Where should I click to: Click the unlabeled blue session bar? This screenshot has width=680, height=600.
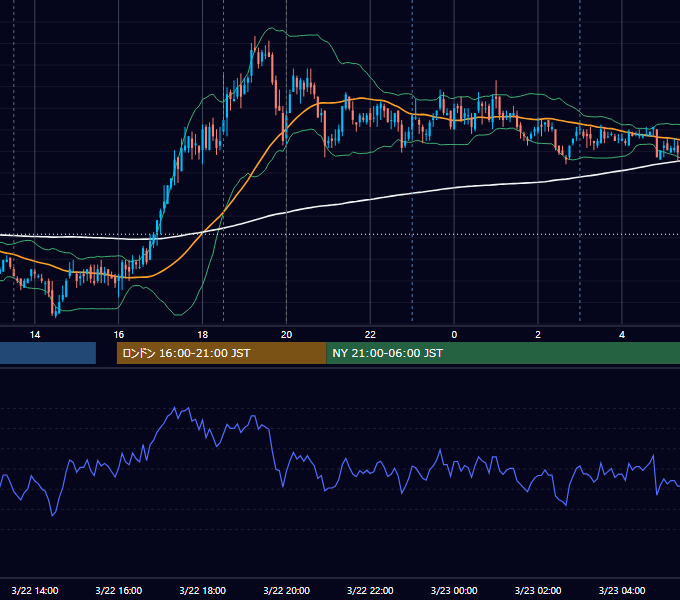coord(48,353)
